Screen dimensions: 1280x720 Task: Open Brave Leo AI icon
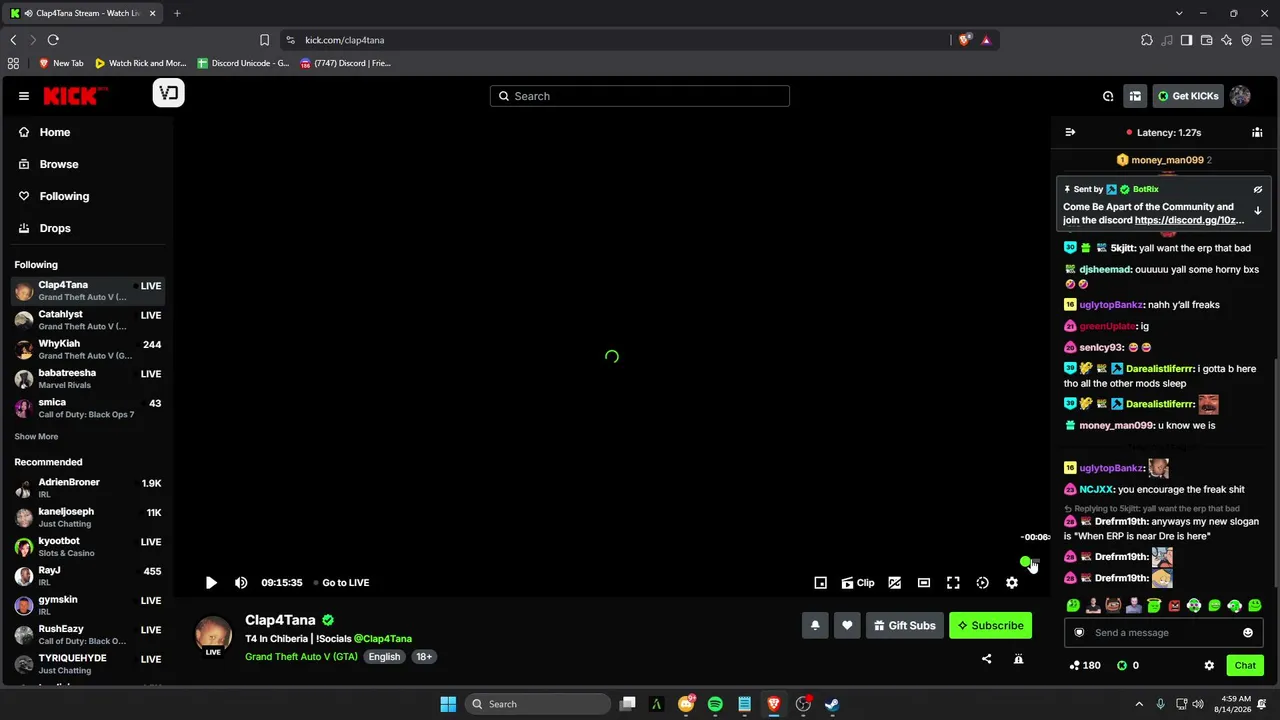1226,40
